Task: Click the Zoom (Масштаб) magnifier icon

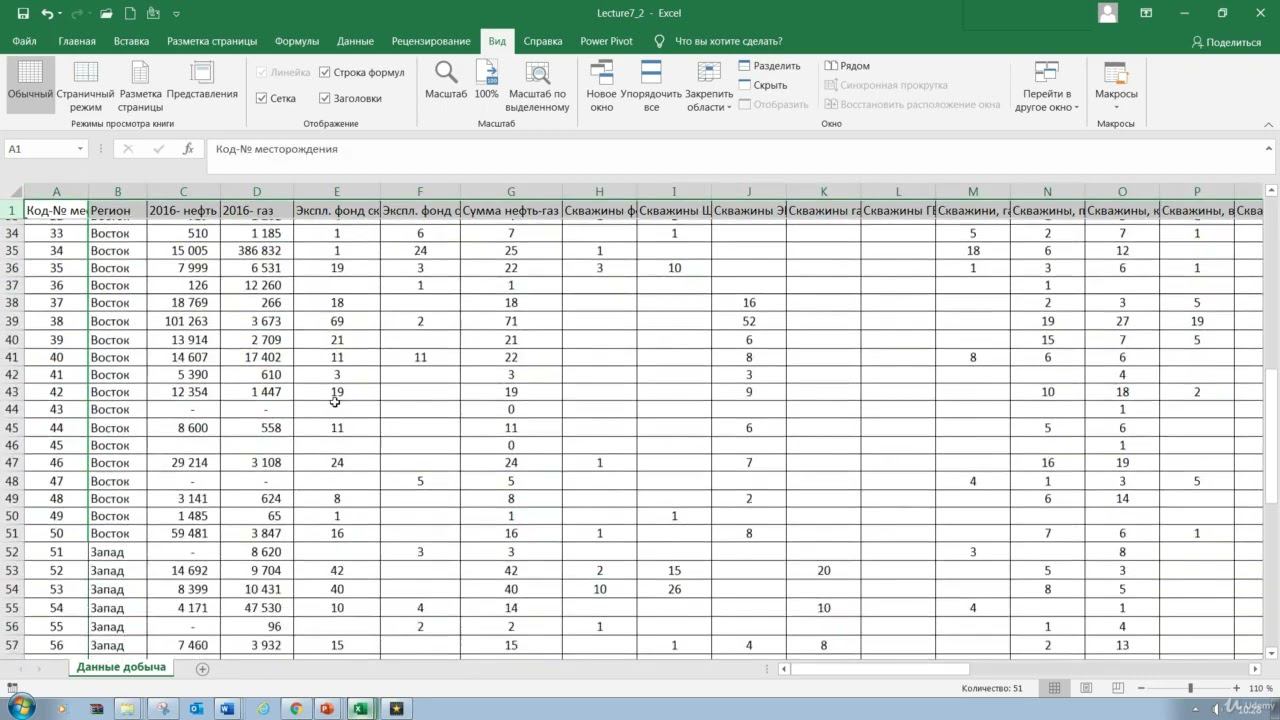Action: (x=446, y=73)
